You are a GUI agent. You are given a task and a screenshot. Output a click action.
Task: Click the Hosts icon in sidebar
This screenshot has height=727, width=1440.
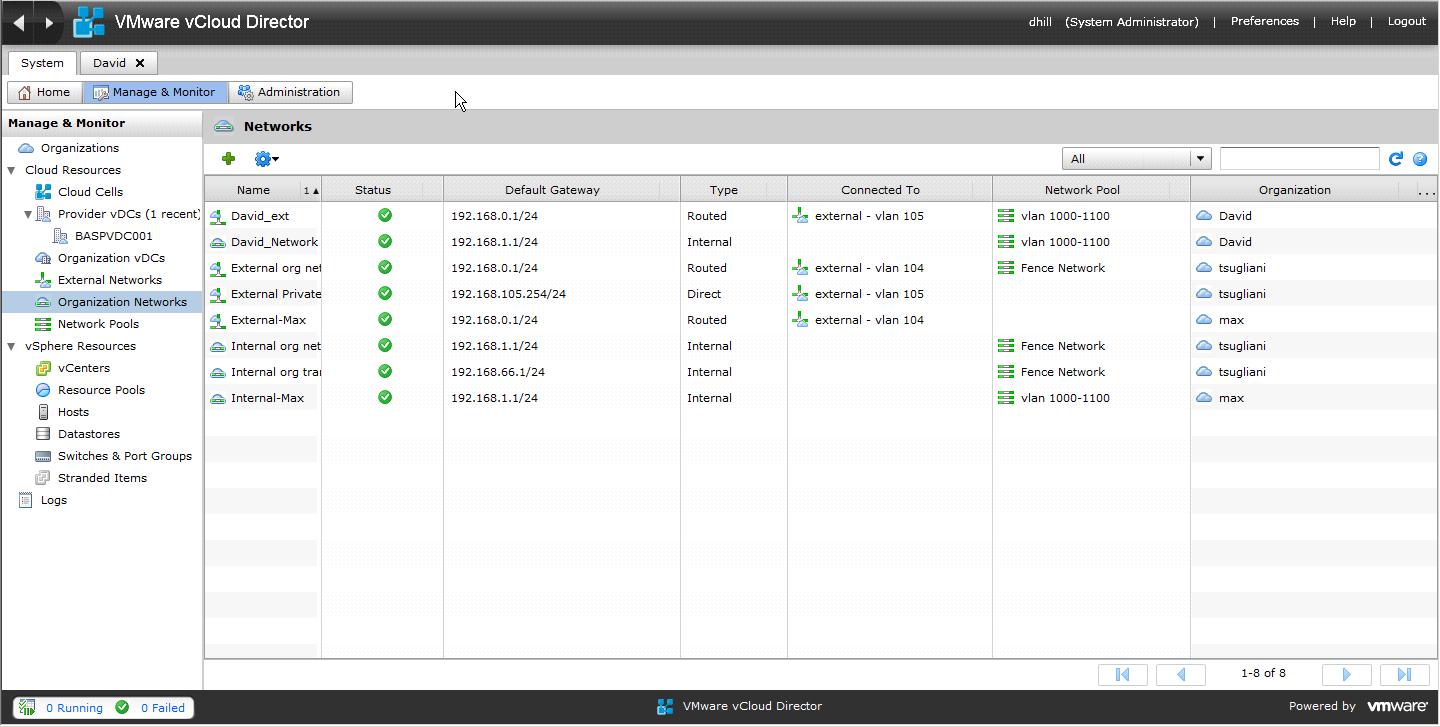[43, 412]
